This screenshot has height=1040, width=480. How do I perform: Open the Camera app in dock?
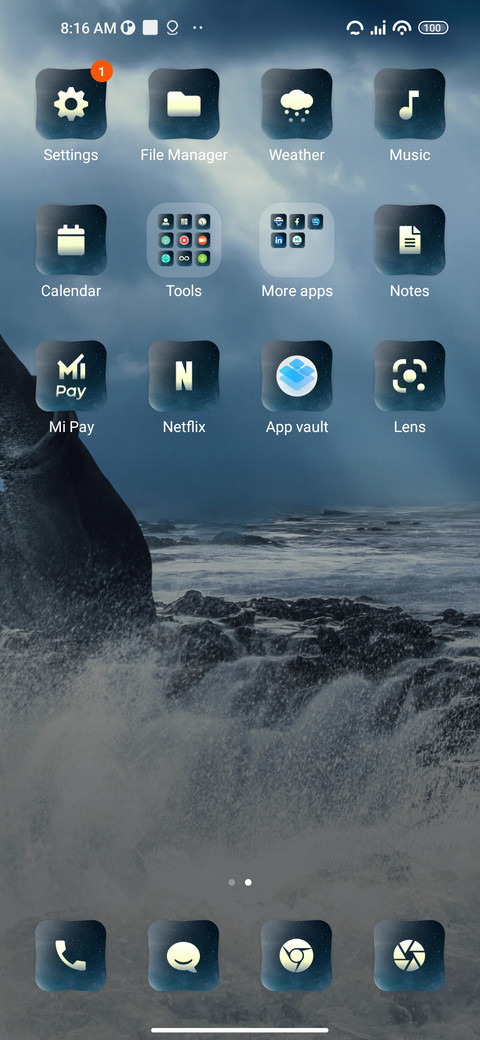[x=410, y=956]
